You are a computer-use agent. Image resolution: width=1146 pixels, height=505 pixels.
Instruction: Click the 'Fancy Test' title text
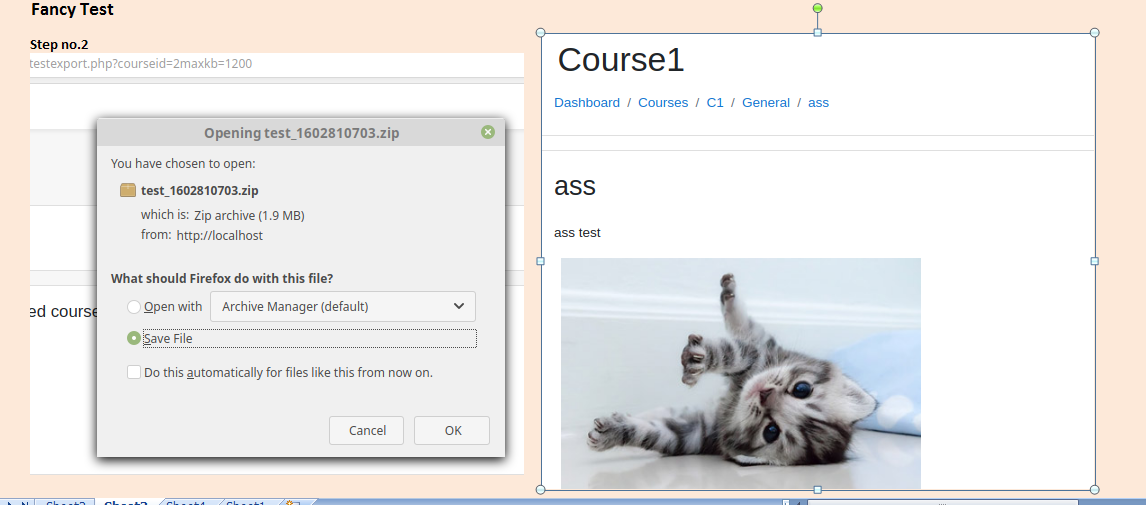72,10
